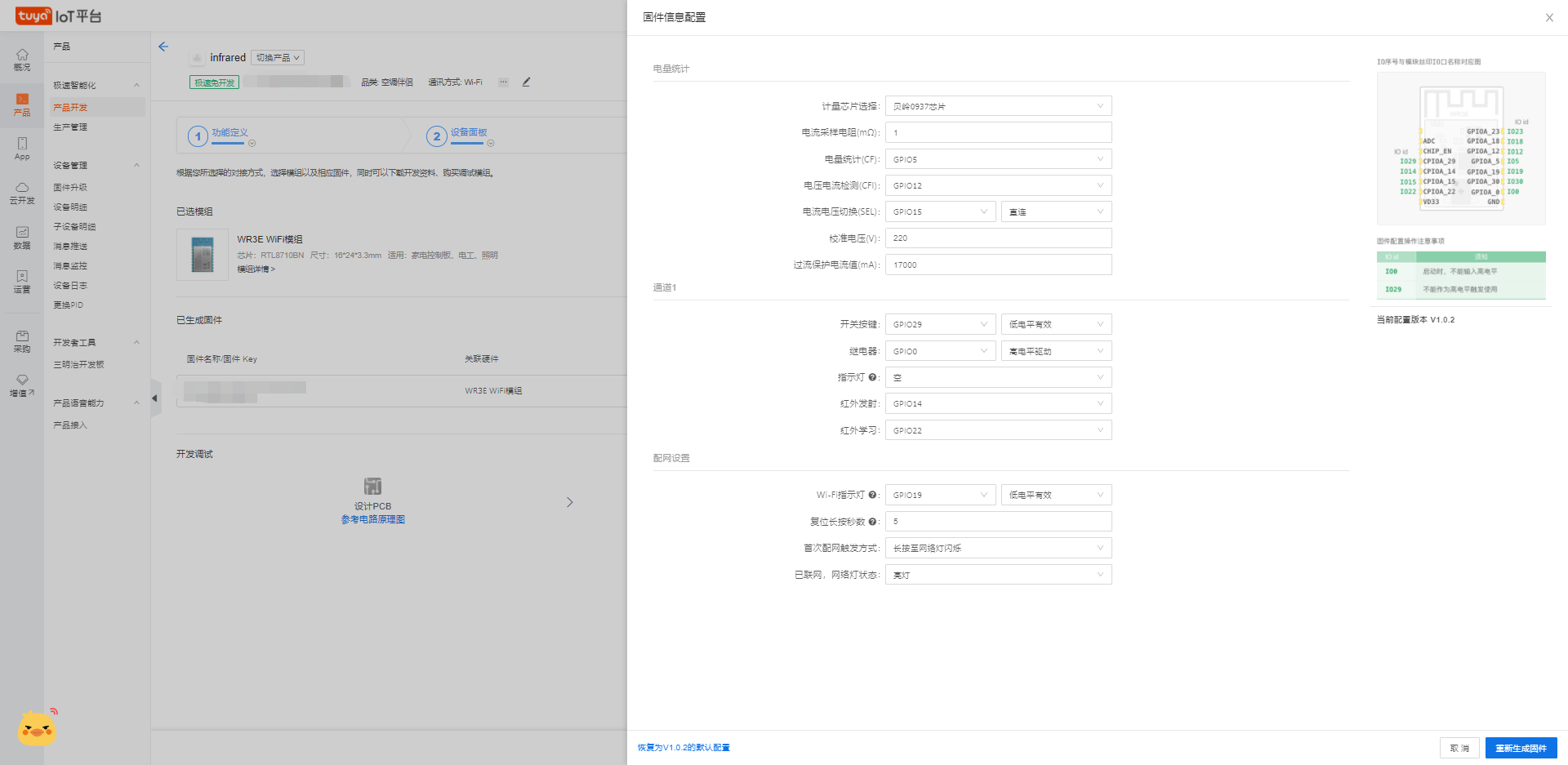
Task: Select the 产品 sidebar icon
Action: click(22, 105)
